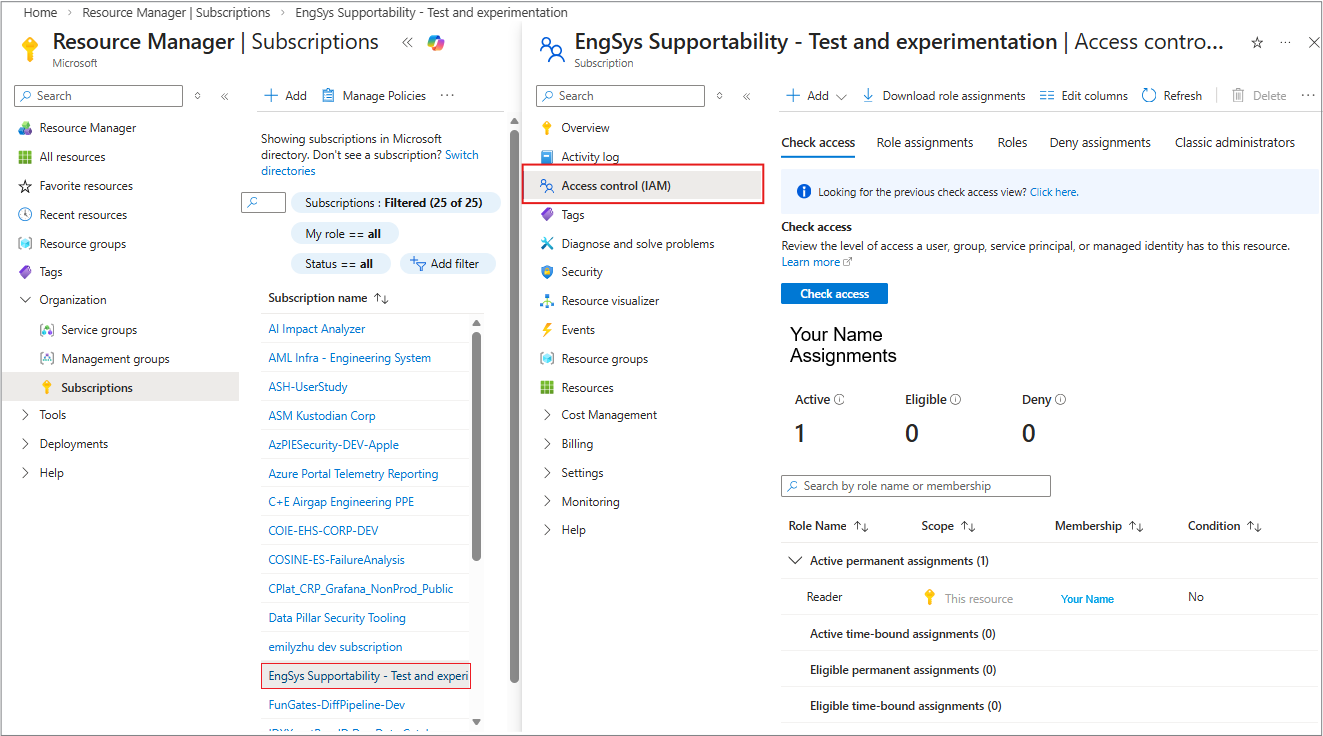This screenshot has height=736, width=1323.
Task: Open the Switch directories link
Action: point(461,155)
